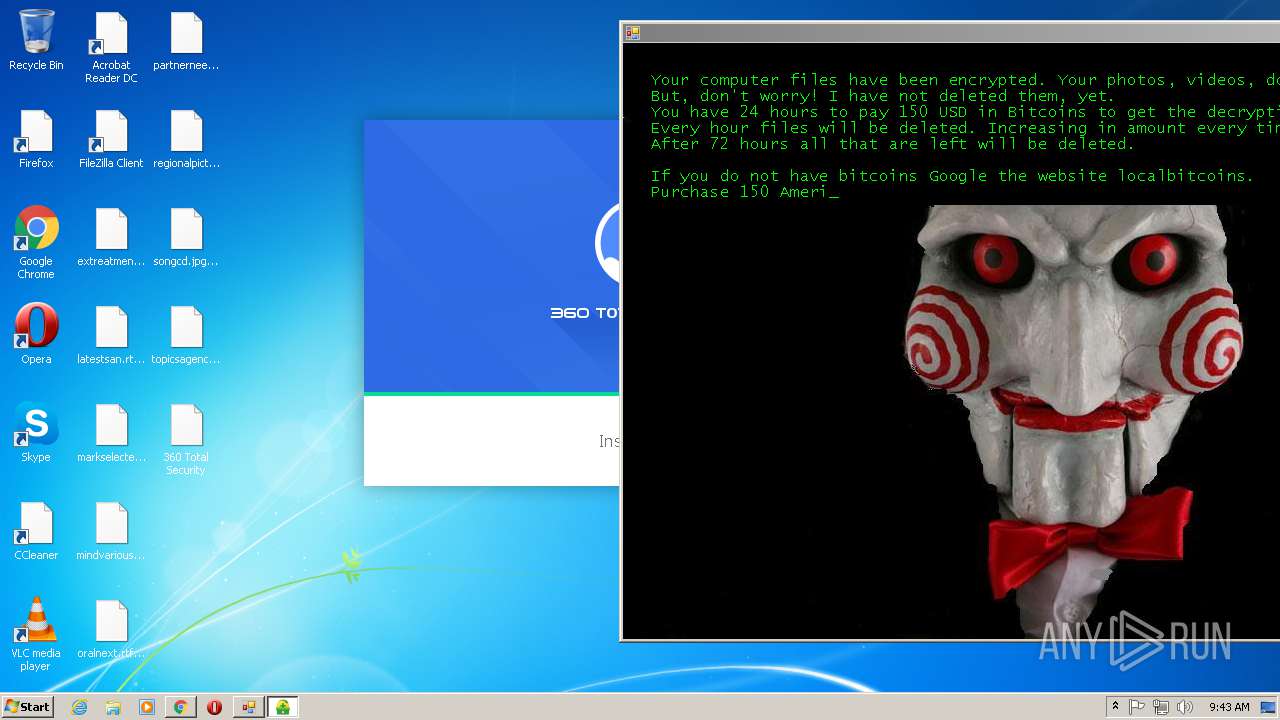The width and height of the screenshot is (1280, 720).
Task: Click Chrome icon in taskbar
Action: (180, 707)
